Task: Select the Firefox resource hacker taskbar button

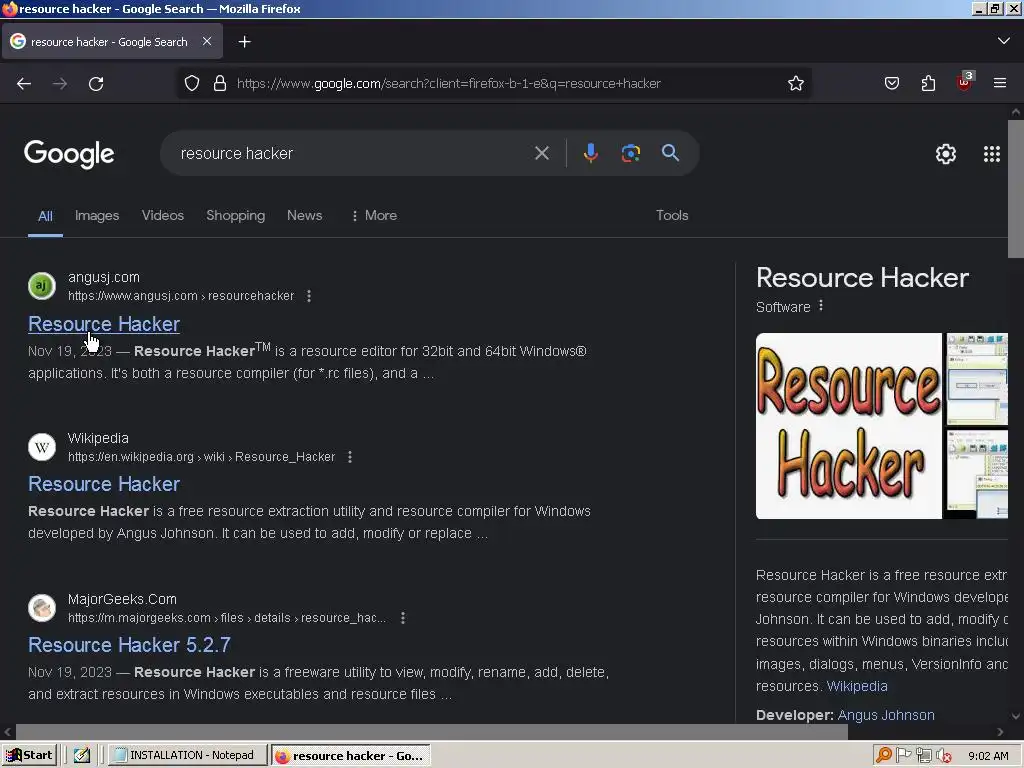Action: click(x=350, y=756)
